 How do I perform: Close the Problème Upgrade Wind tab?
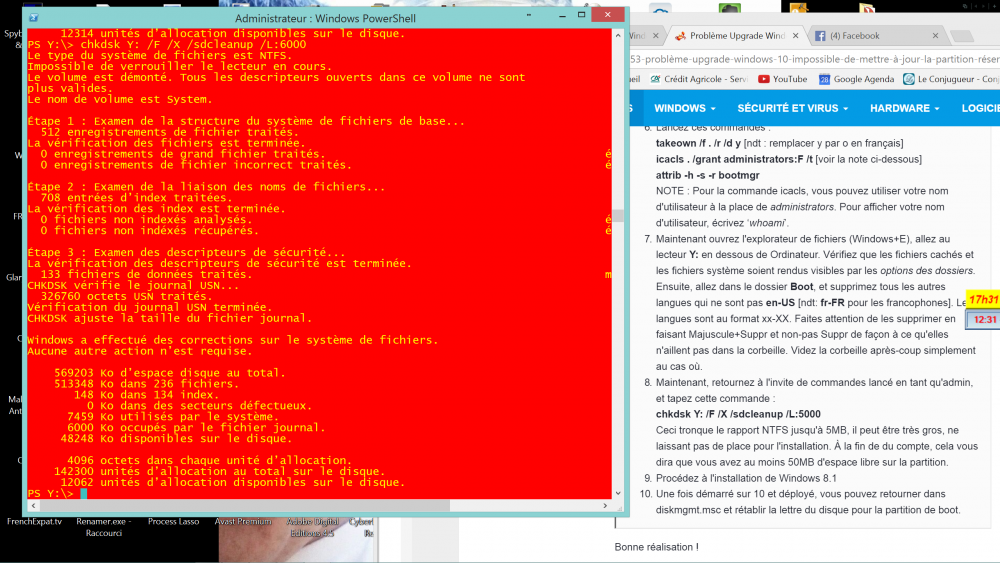(795, 36)
